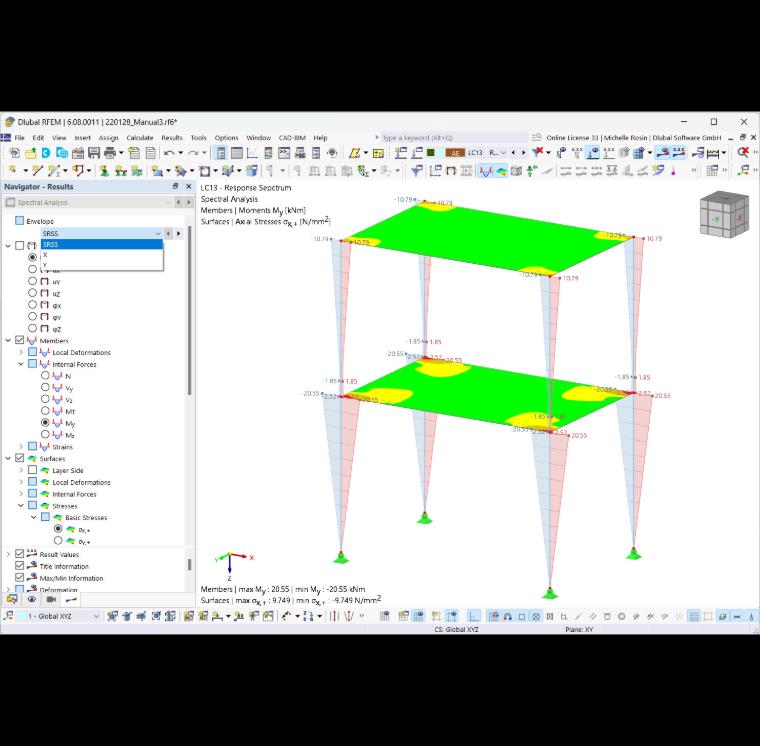The image size is (760, 746).
Task: Click next arrow beside SRSS dropdown
Action: tap(179, 233)
